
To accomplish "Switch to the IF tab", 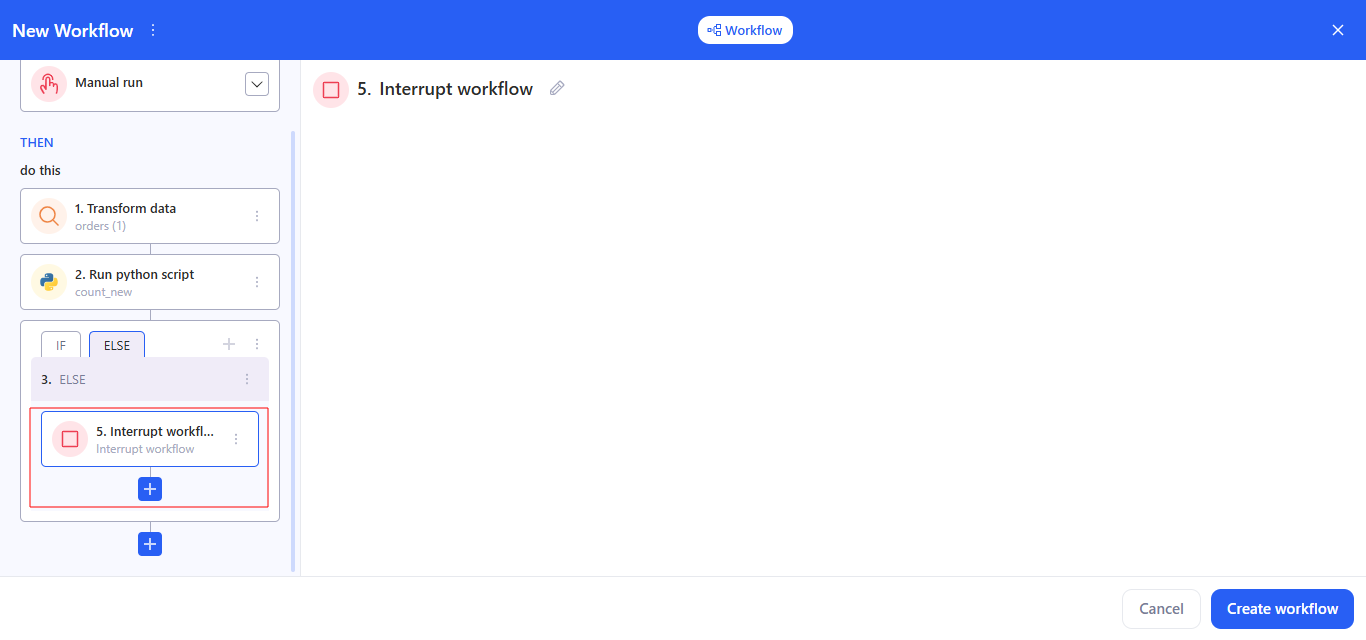I will pos(60,344).
